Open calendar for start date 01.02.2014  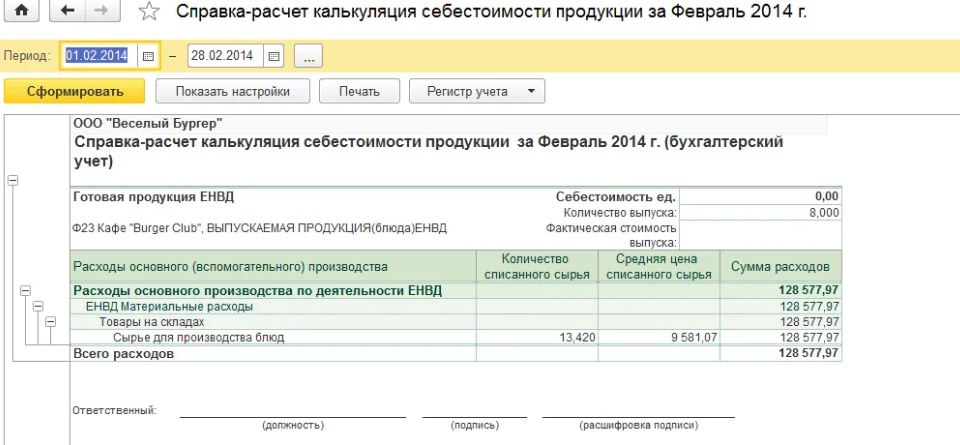(148, 56)
